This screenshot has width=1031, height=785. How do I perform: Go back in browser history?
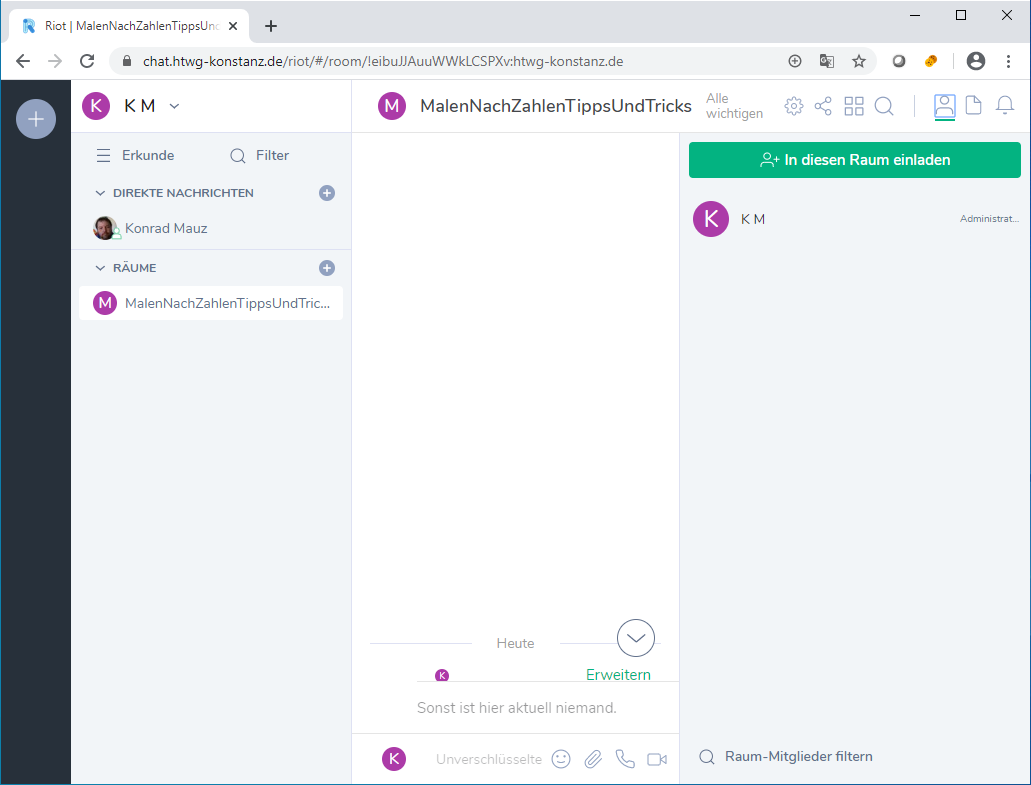pos(23,61)
